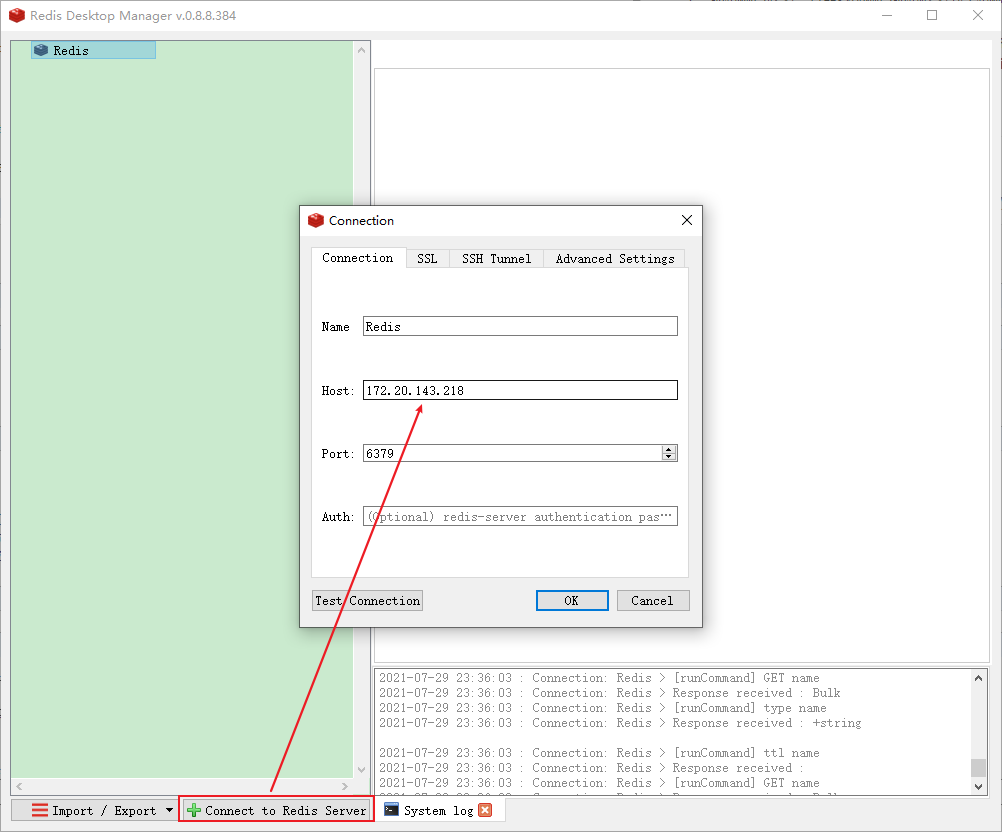Click the red cube icon in the Connection dialog title
Viewport: 1002px width, 832px height.
pyautogui.click(x=316, y=220)
